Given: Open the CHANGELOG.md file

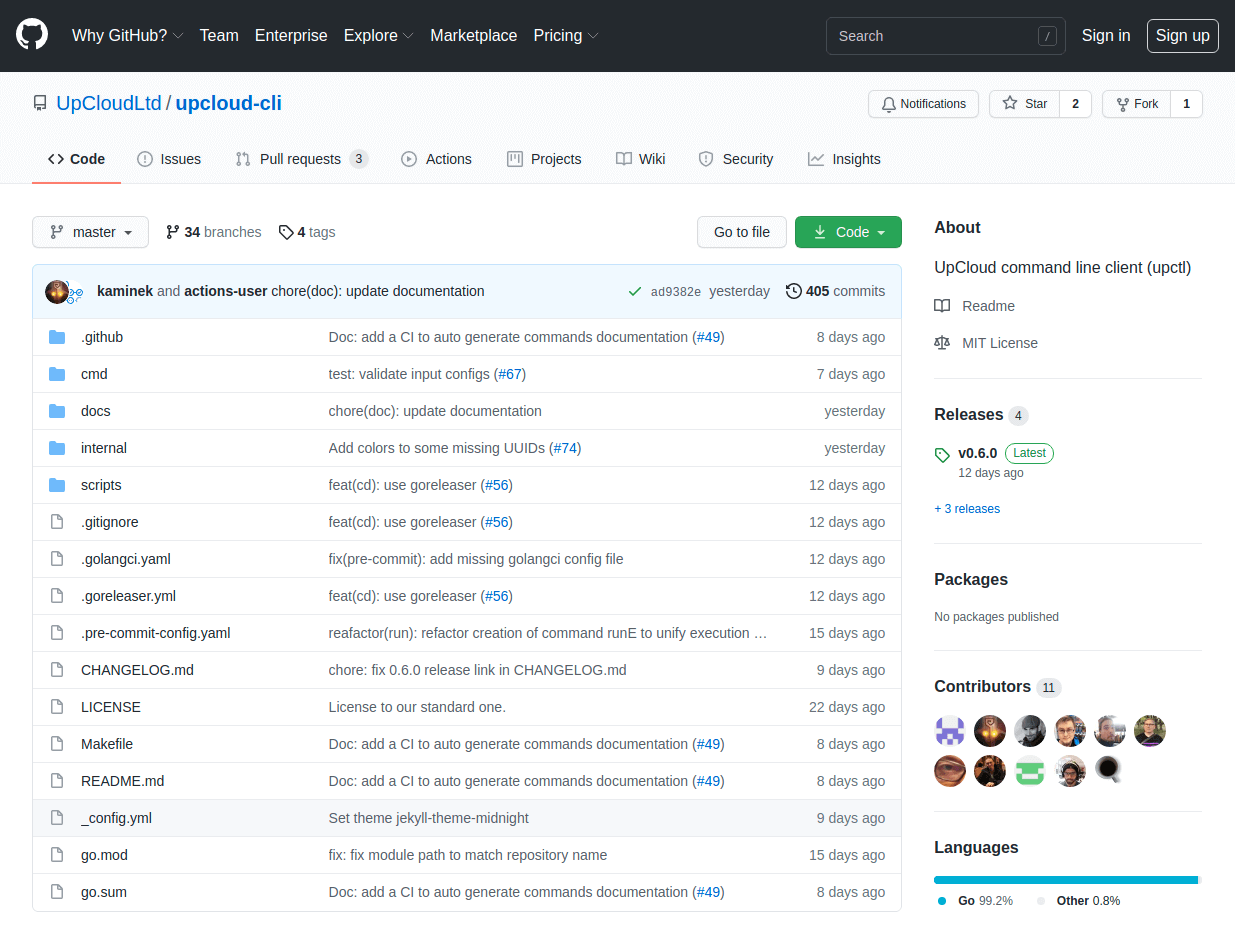Looking at the screenshot, I should point(137,670).
